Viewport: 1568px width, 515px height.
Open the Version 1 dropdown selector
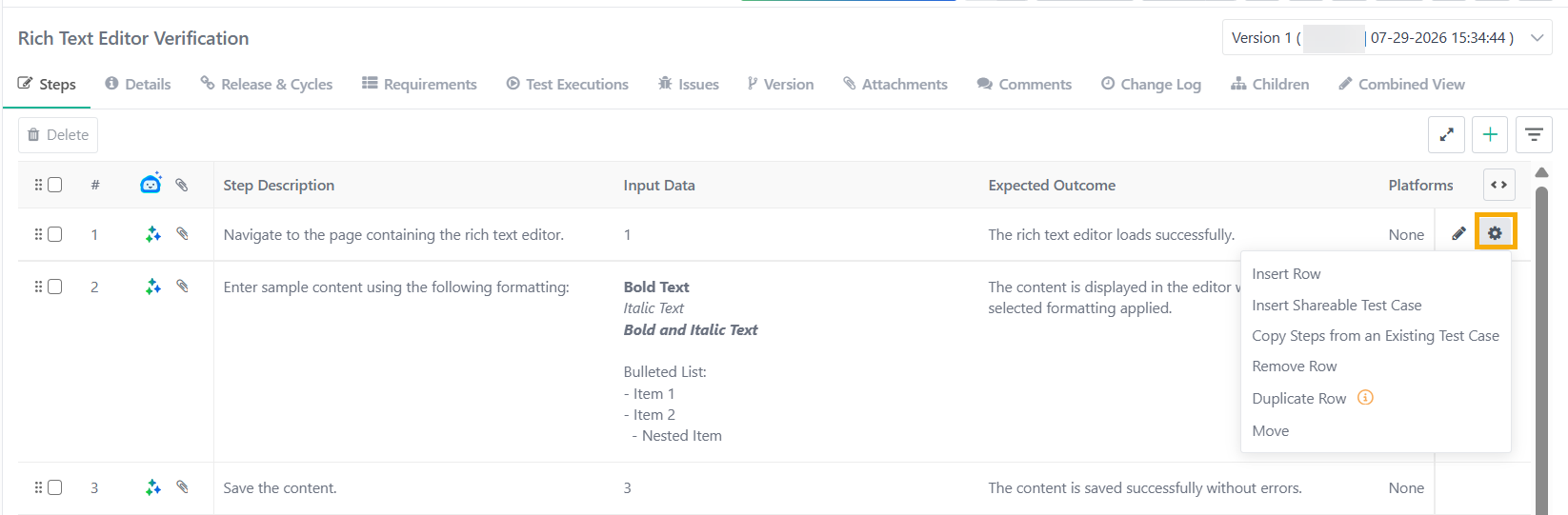coord(1387,38)
